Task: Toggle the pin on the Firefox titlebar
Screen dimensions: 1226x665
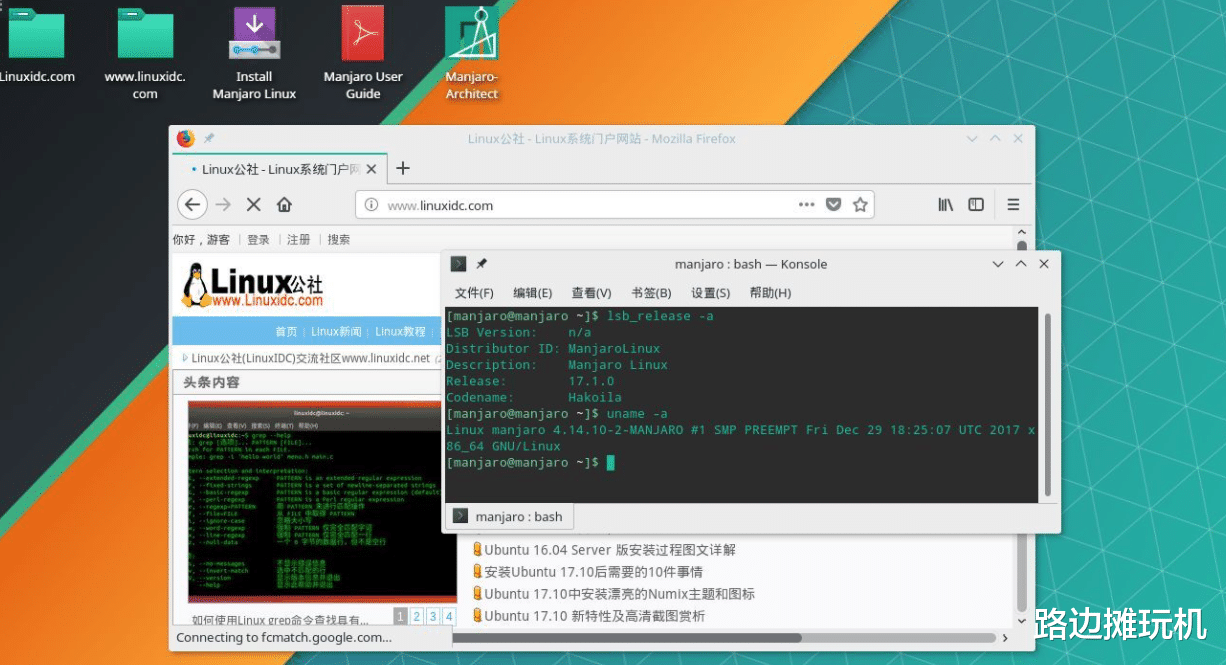Action: (x=209, y=138)
